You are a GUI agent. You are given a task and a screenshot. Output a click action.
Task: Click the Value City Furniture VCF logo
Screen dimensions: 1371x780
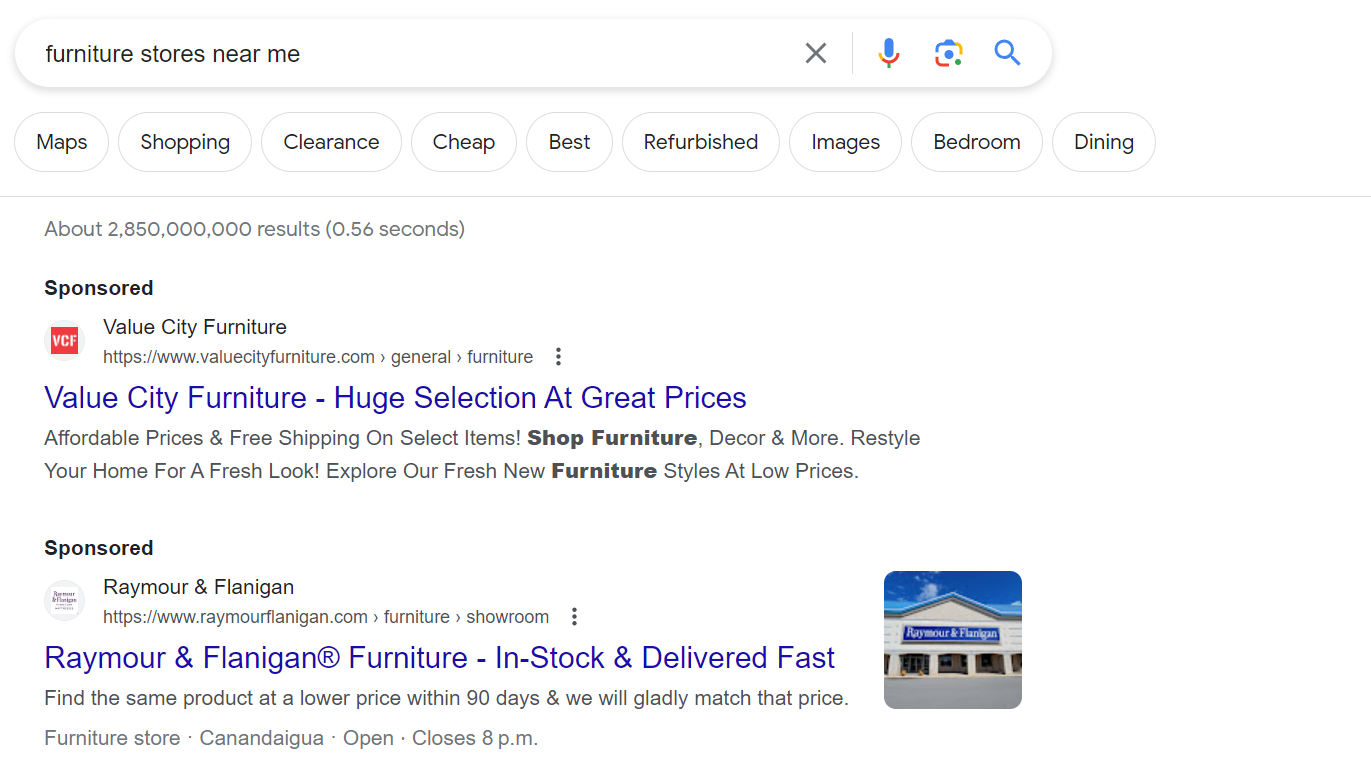click(x=65, y=341)
